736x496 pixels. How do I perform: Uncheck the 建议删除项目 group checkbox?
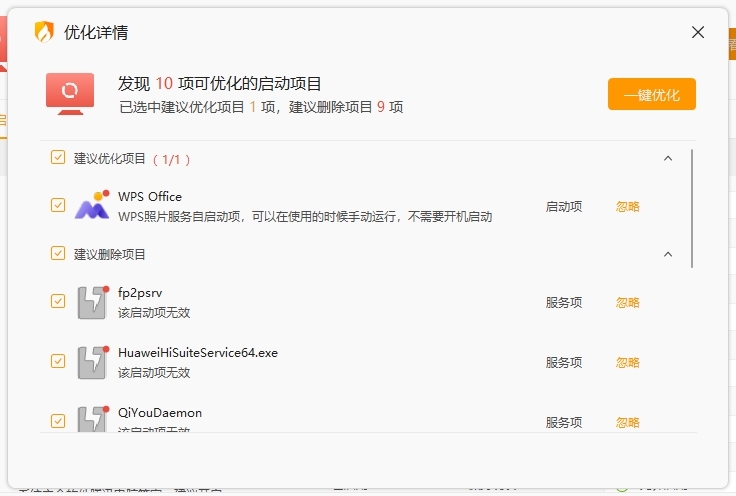58,253
